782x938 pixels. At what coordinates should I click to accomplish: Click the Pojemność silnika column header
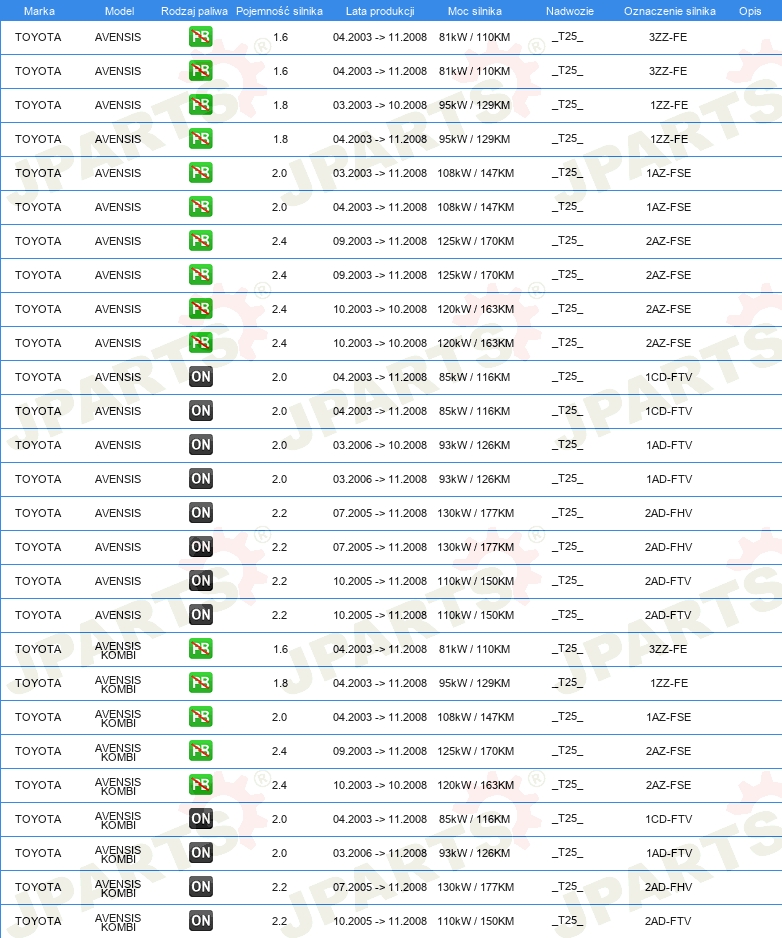point(279,11)
